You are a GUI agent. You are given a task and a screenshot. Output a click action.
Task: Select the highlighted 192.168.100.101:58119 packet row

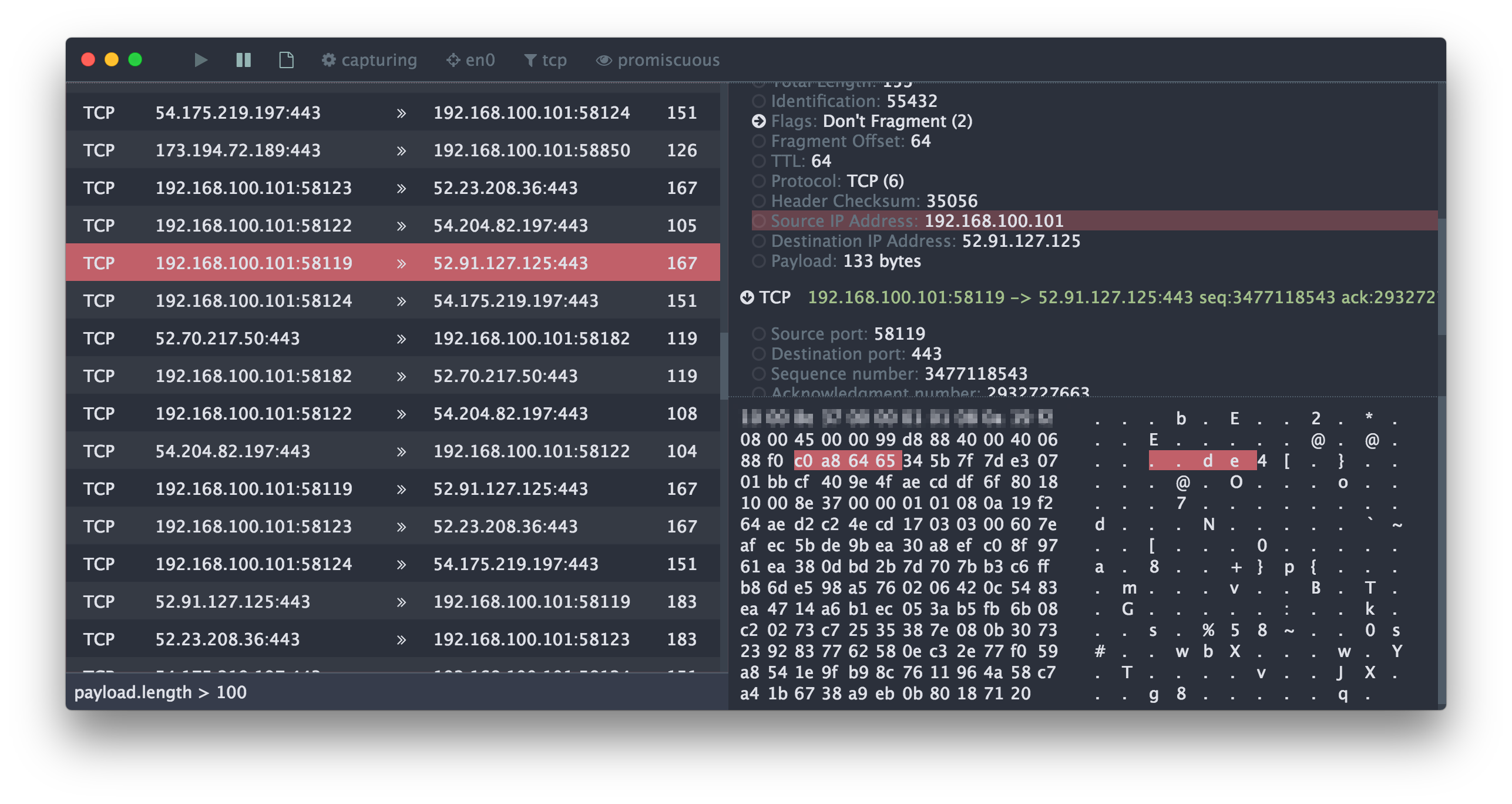(392, 263)
